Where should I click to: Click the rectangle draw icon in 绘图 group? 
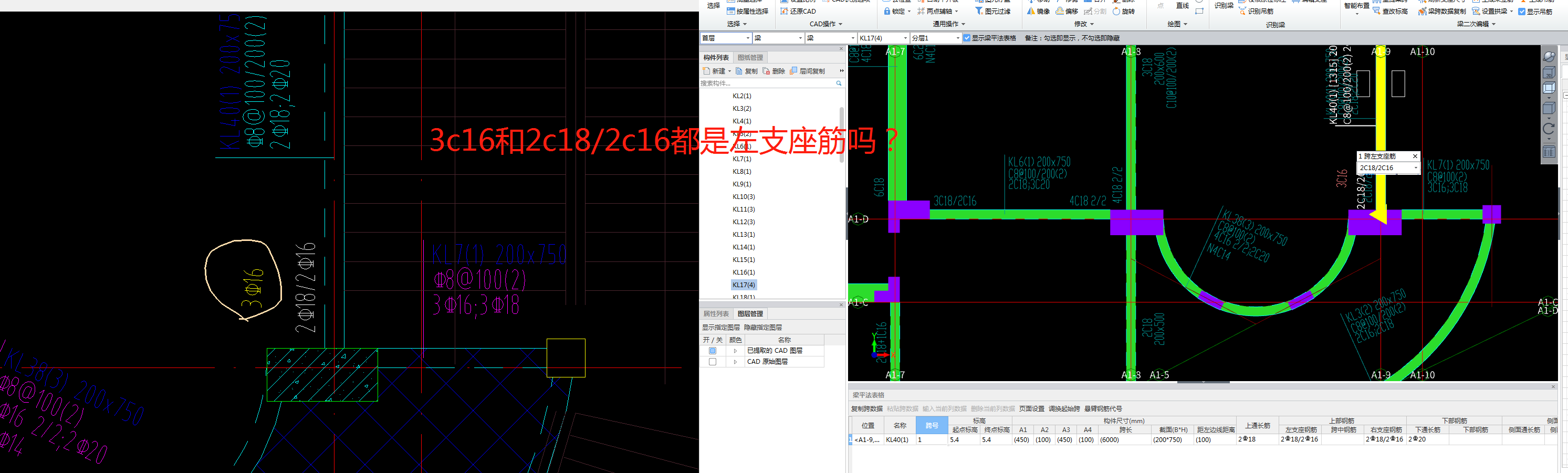pos(1199,12)
